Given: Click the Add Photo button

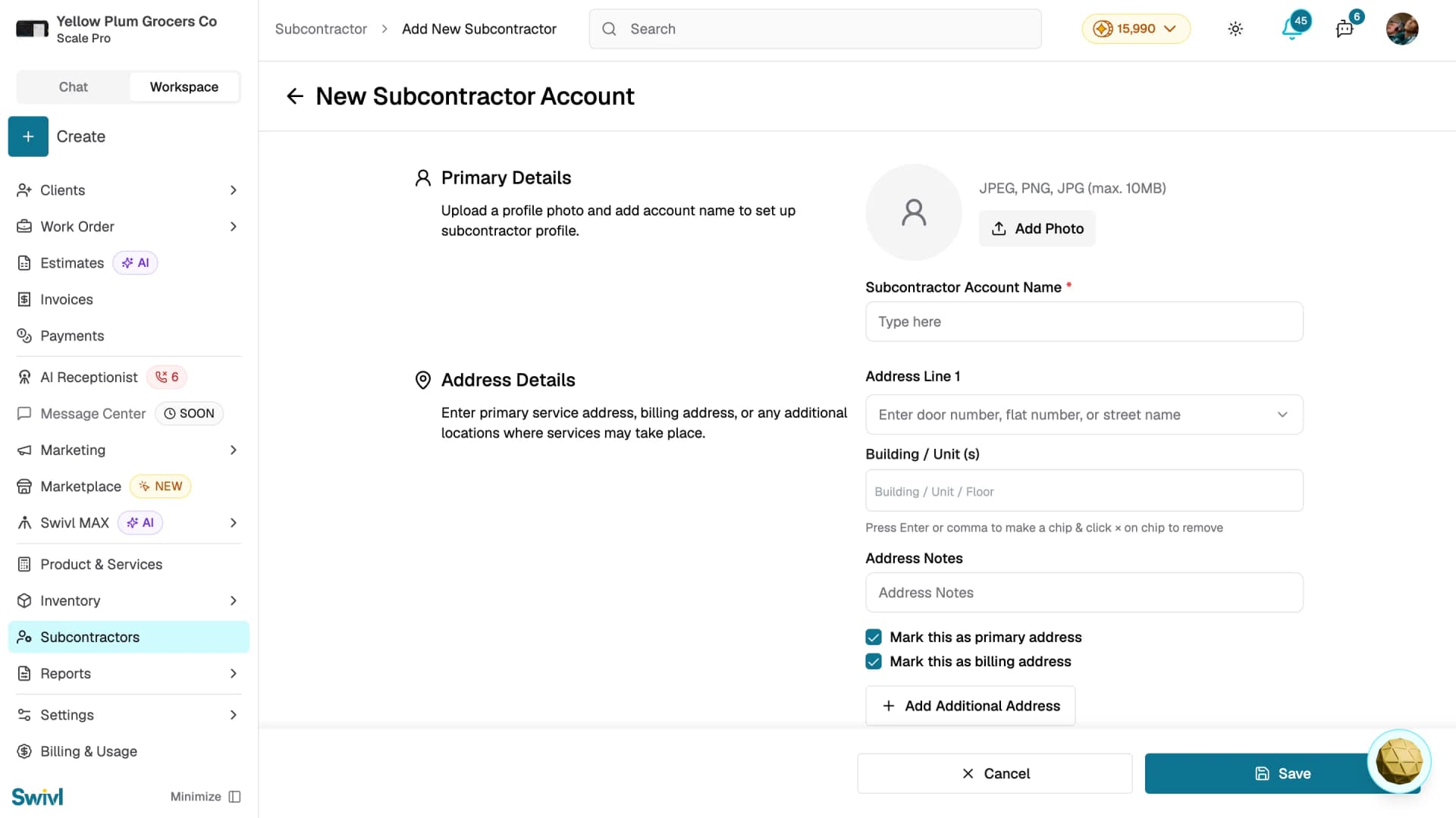Looking at the screenshot, I should [1037, 229].
